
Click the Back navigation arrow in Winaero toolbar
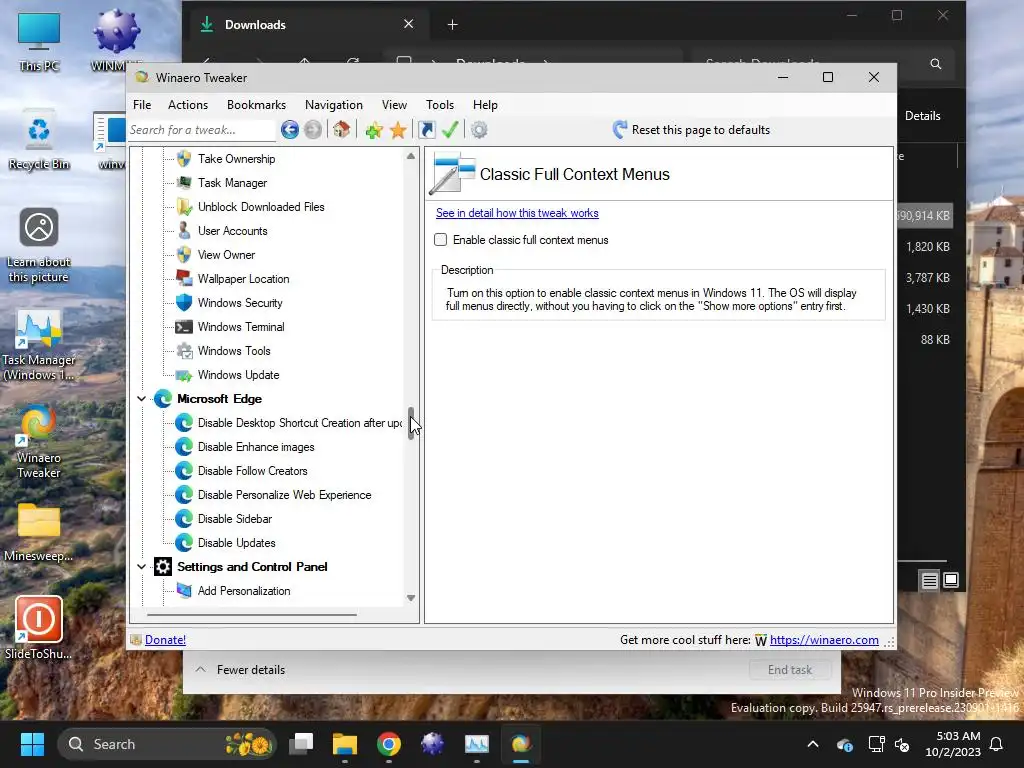(289, 130)
